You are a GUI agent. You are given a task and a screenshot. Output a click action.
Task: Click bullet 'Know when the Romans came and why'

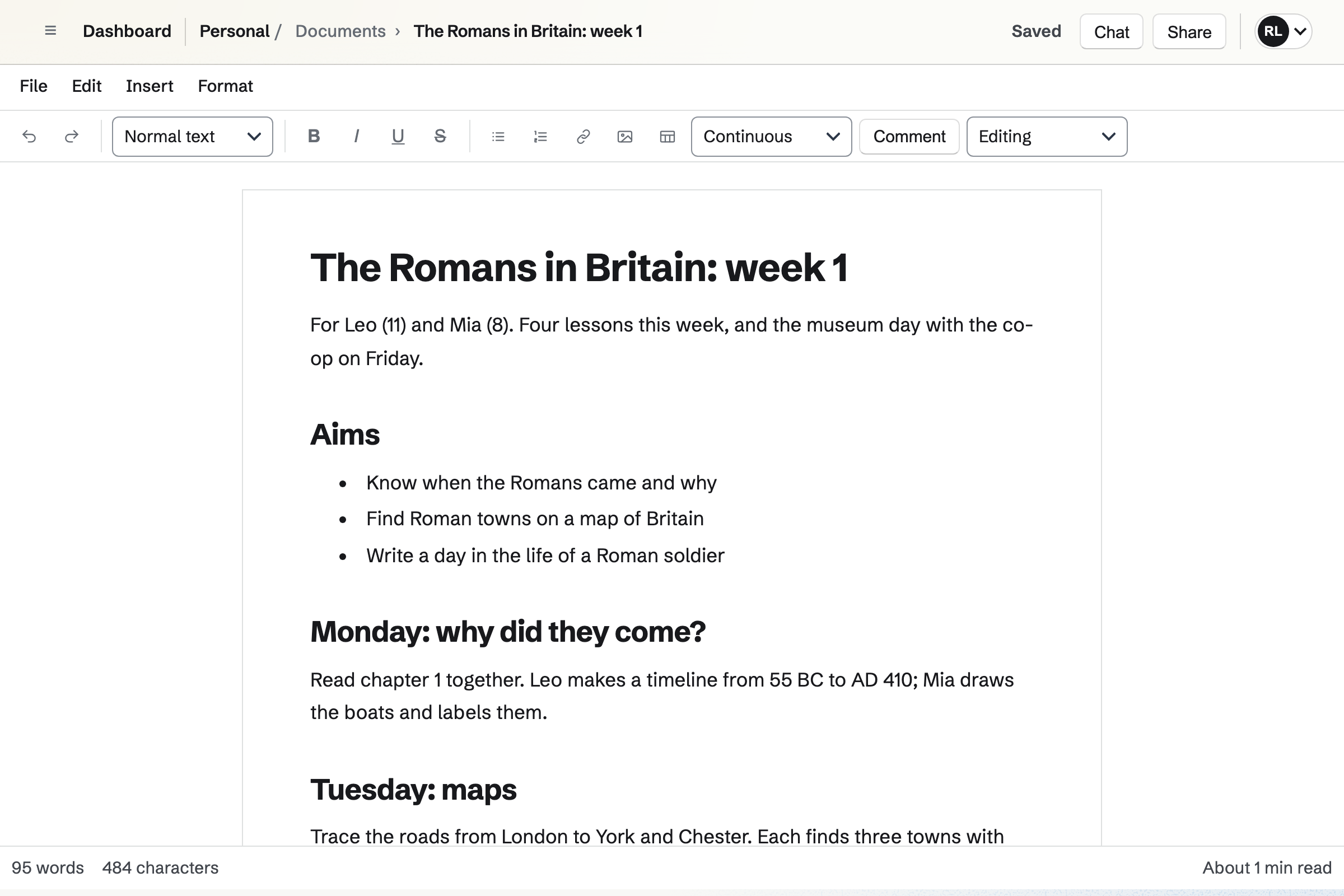[x=541, y=483]
